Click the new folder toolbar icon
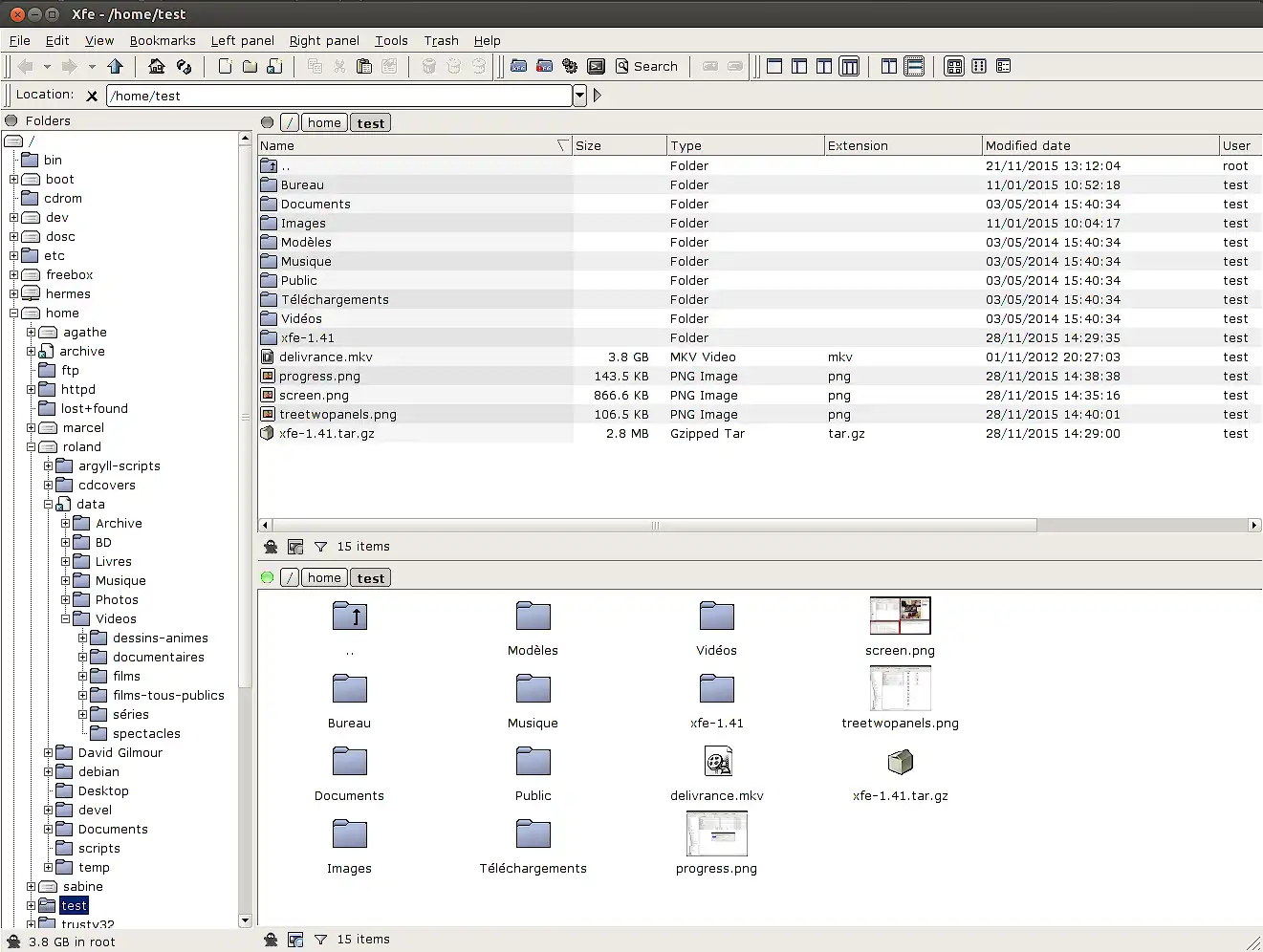1263x952 pixels. (250, 66)
